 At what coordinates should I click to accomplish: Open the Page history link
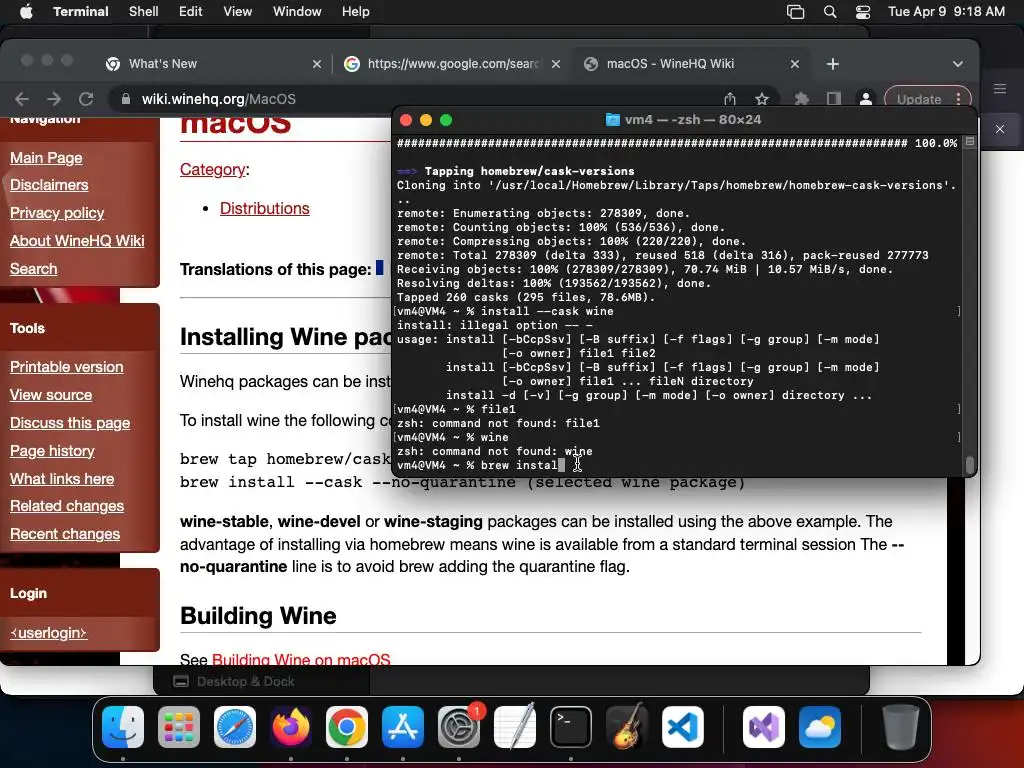(x=52, y=451)
